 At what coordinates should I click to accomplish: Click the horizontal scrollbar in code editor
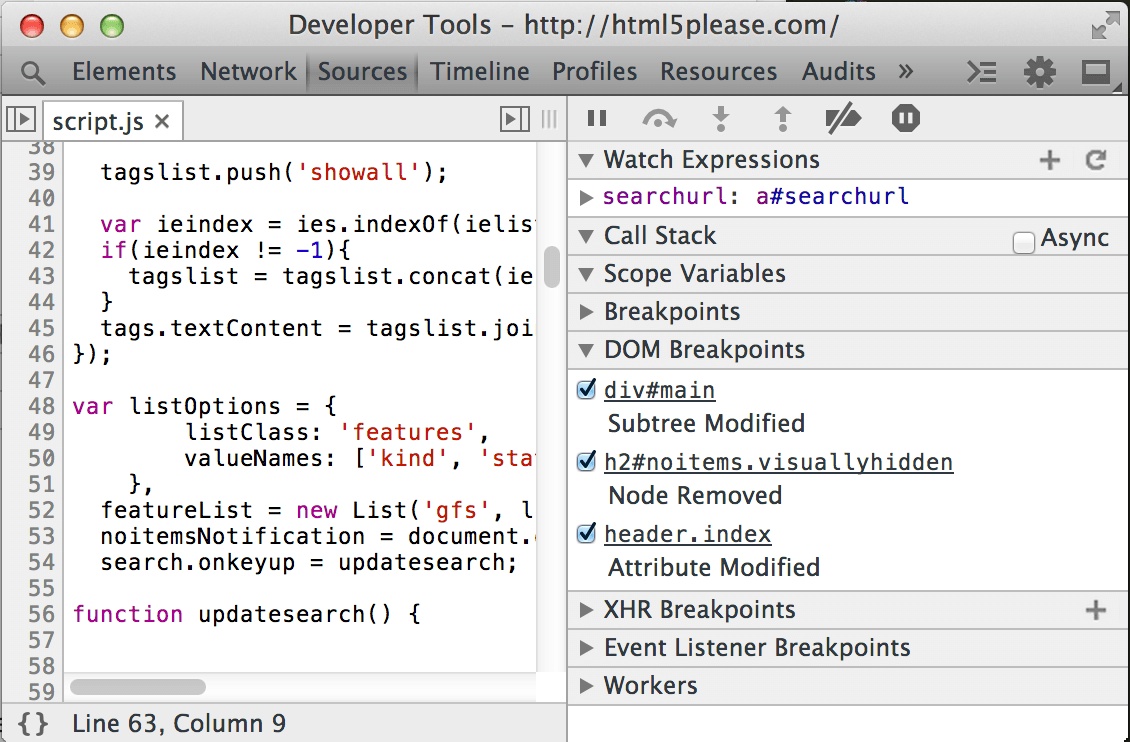click(138, 687)
